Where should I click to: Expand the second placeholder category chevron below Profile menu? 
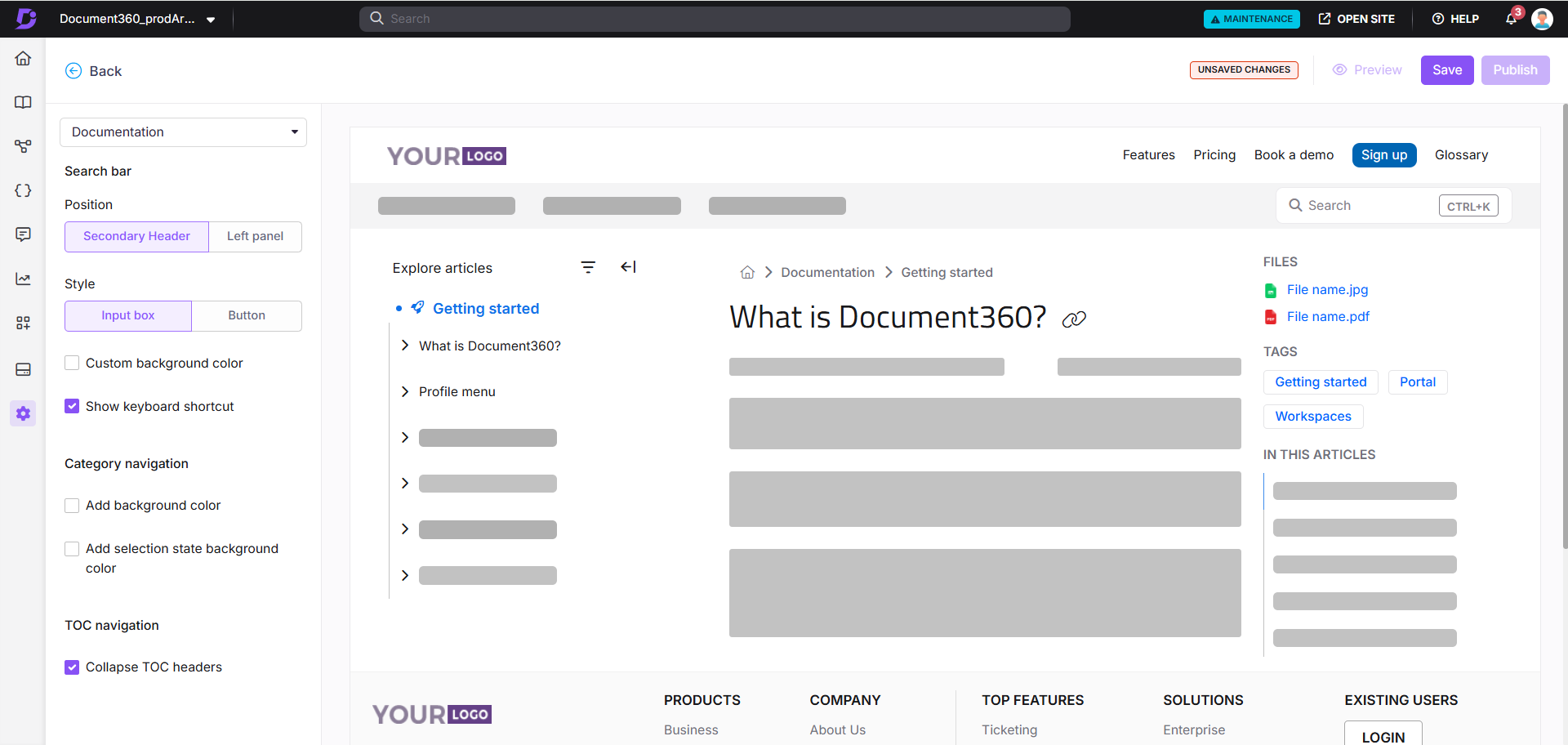click(405, 483)
